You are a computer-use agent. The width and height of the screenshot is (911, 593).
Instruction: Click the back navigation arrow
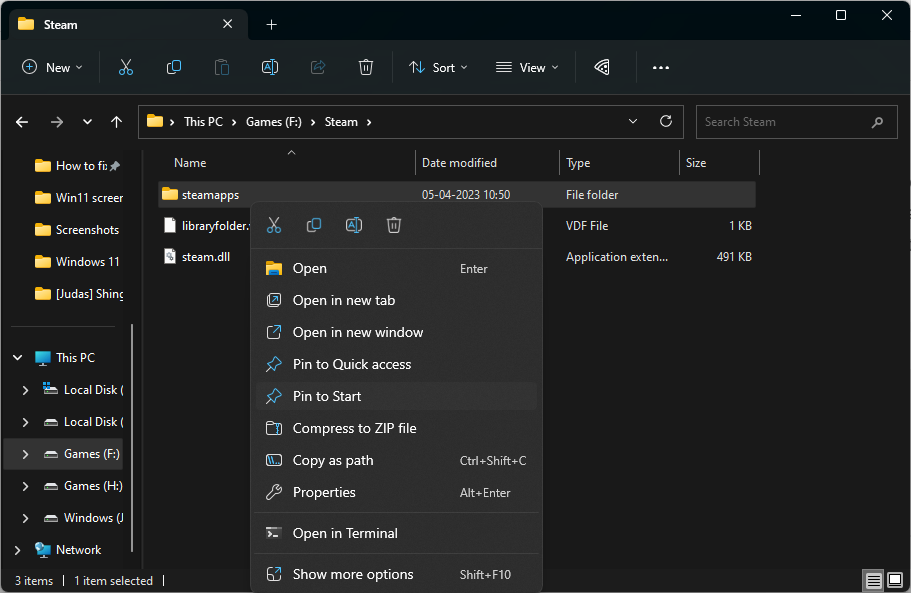point(21,121)
